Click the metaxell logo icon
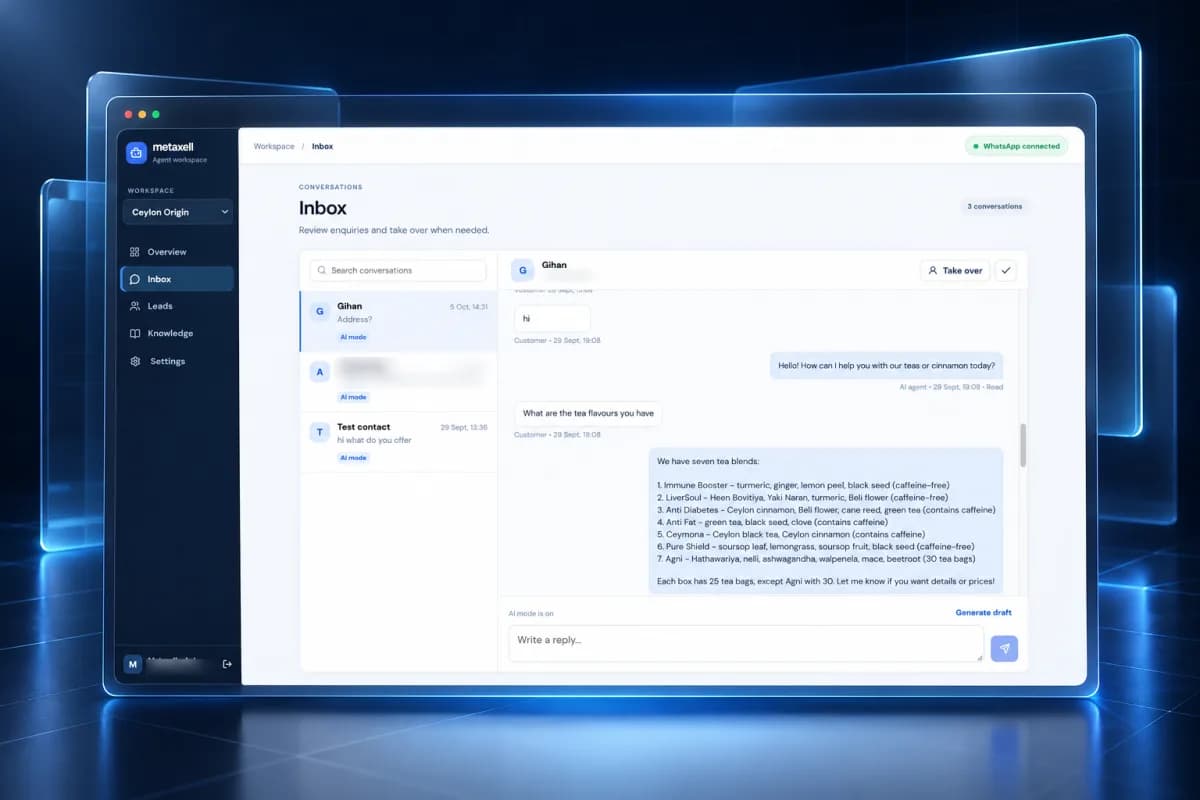The width and height of the screenshot is (1200, 800). [x=136, y=153]
